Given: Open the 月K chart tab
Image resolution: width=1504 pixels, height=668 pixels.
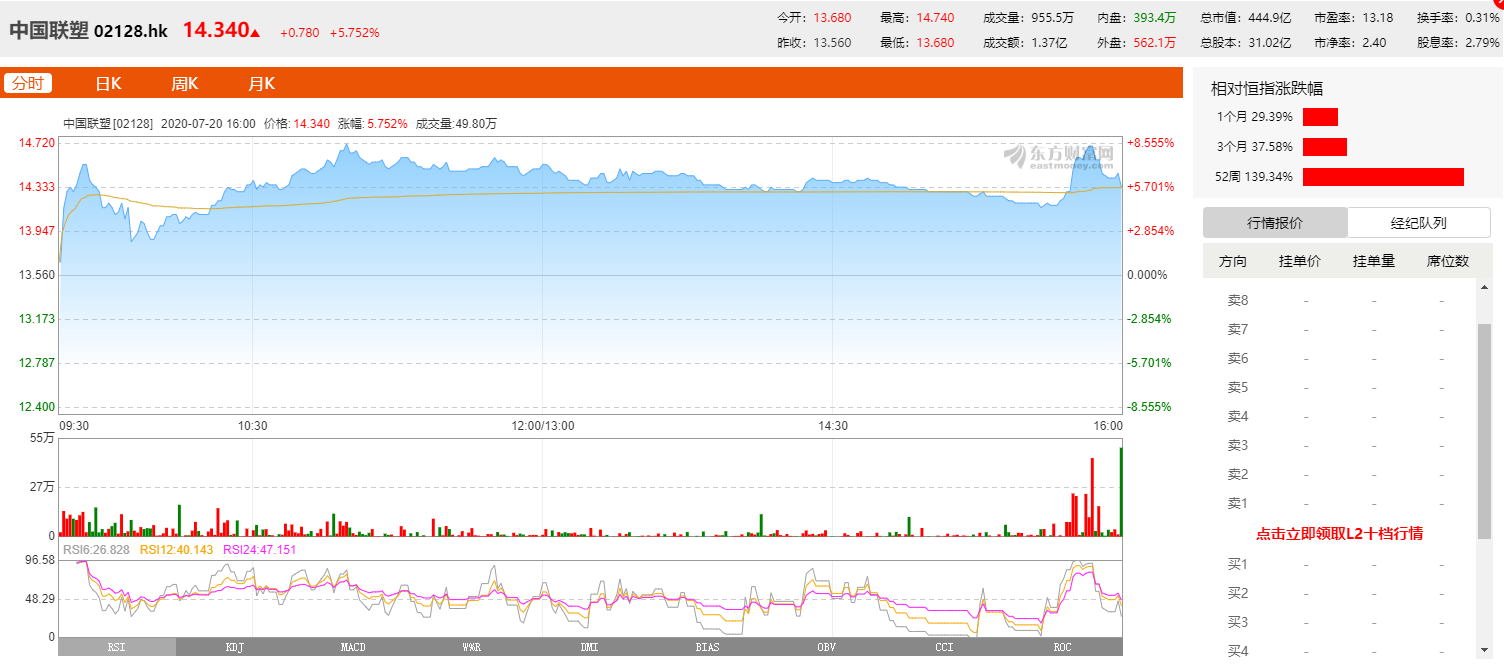Looking at the screenshot, I should 262,84.
